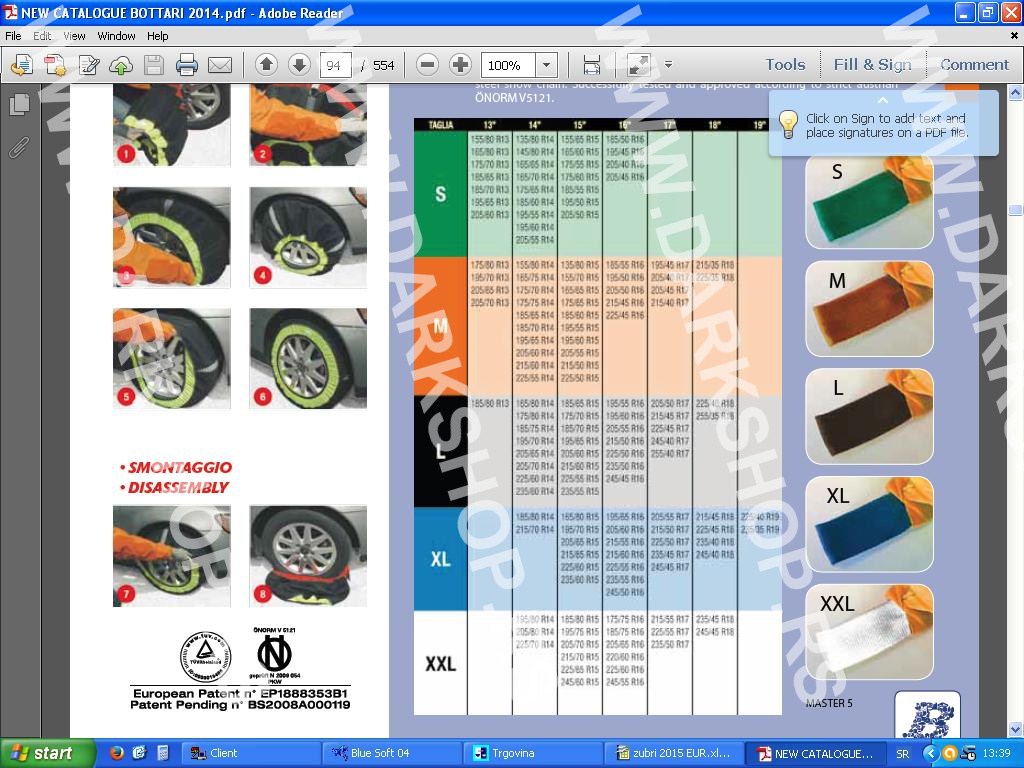1024x768 pixels.
Task: Collapse the Sign tip popup chevron
Action: pyautogui.click(x=883, y=100)
